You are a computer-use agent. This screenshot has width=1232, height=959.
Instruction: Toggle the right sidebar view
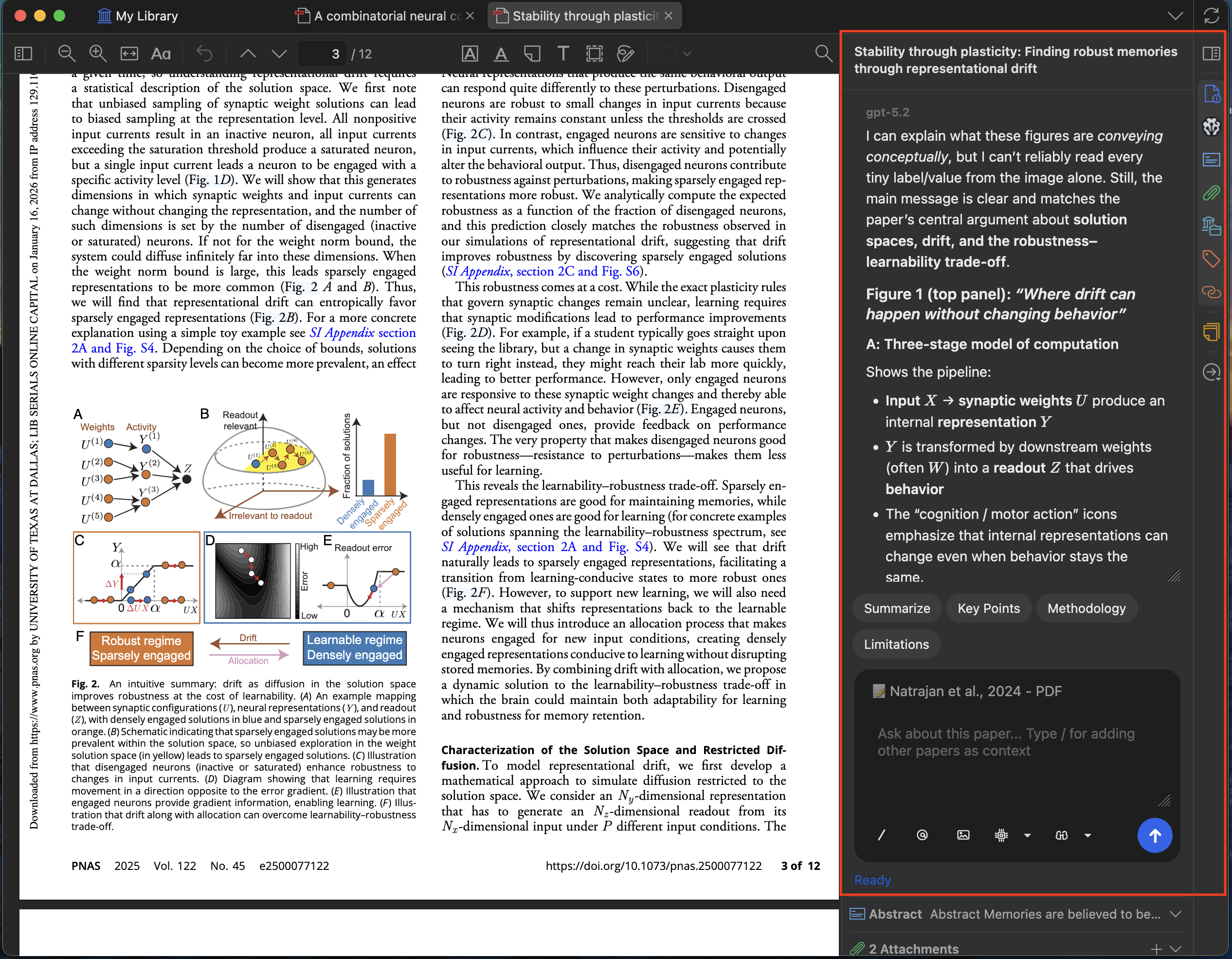1211,54
